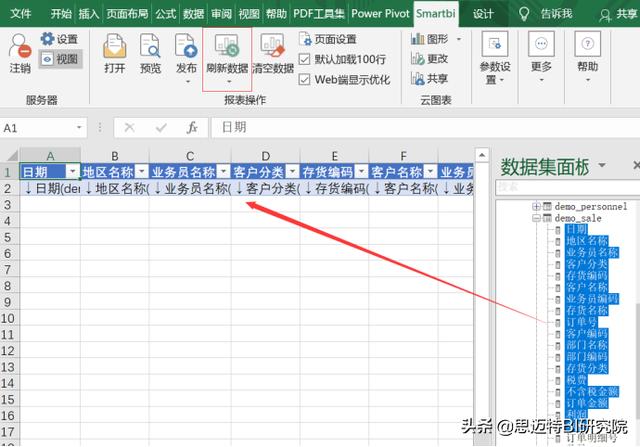640x447 pixels.
Task: Switch to the Power Pivot tab
Action: (x=380, y=13)
